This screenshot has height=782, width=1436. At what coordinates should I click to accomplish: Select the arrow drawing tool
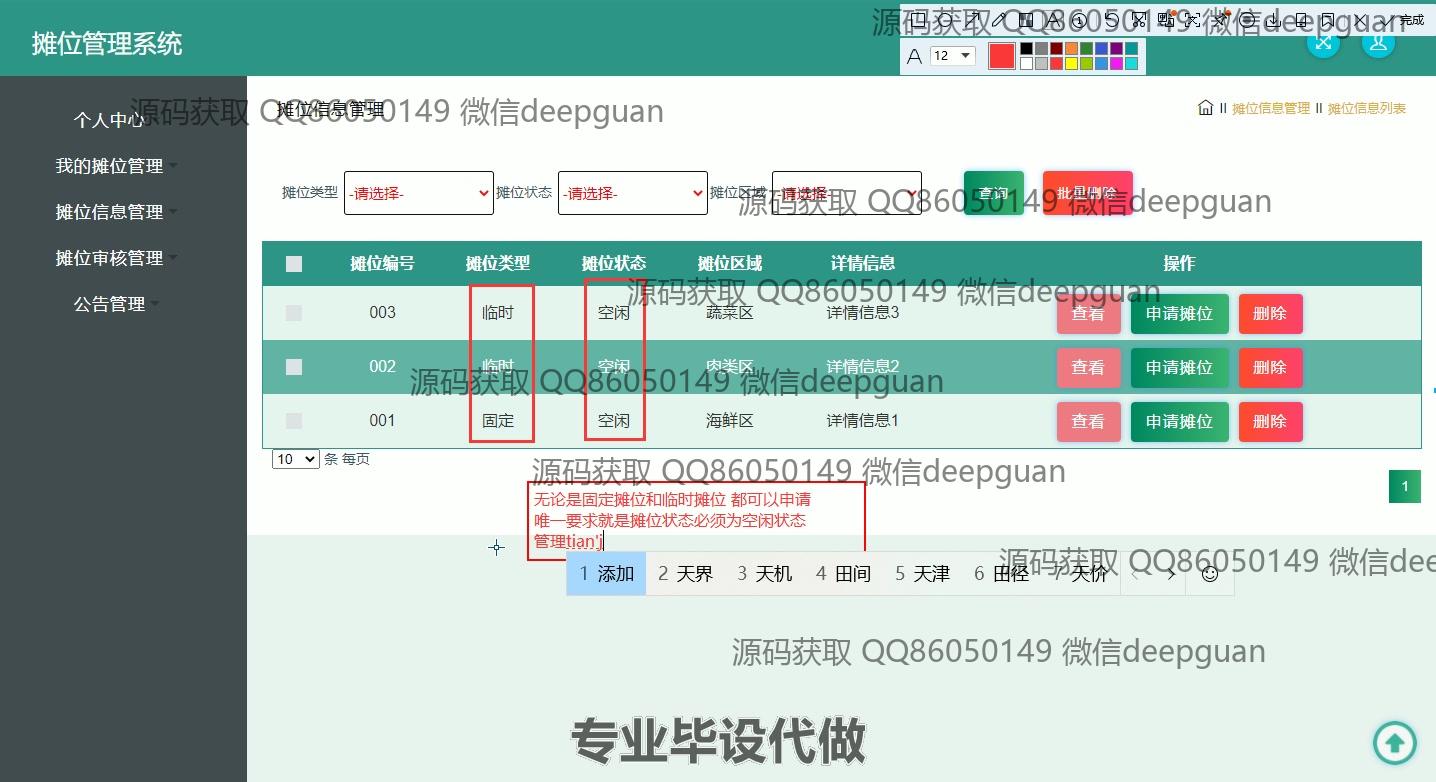tap(973, 20)
